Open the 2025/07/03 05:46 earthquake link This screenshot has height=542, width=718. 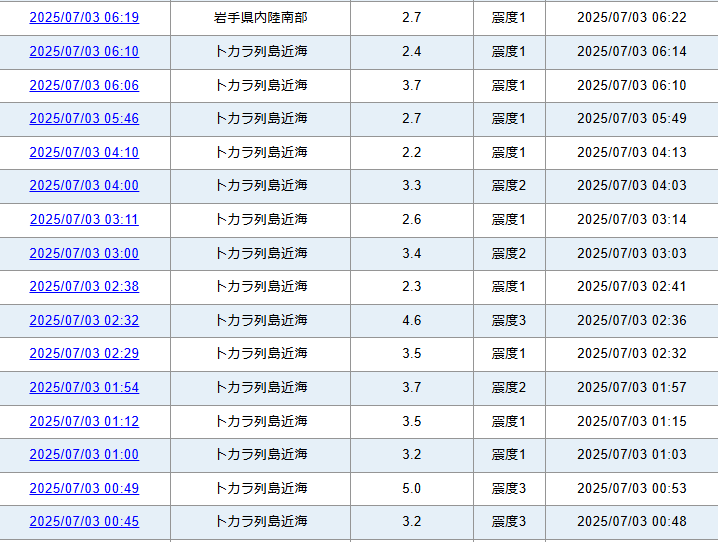coord(84,119)
